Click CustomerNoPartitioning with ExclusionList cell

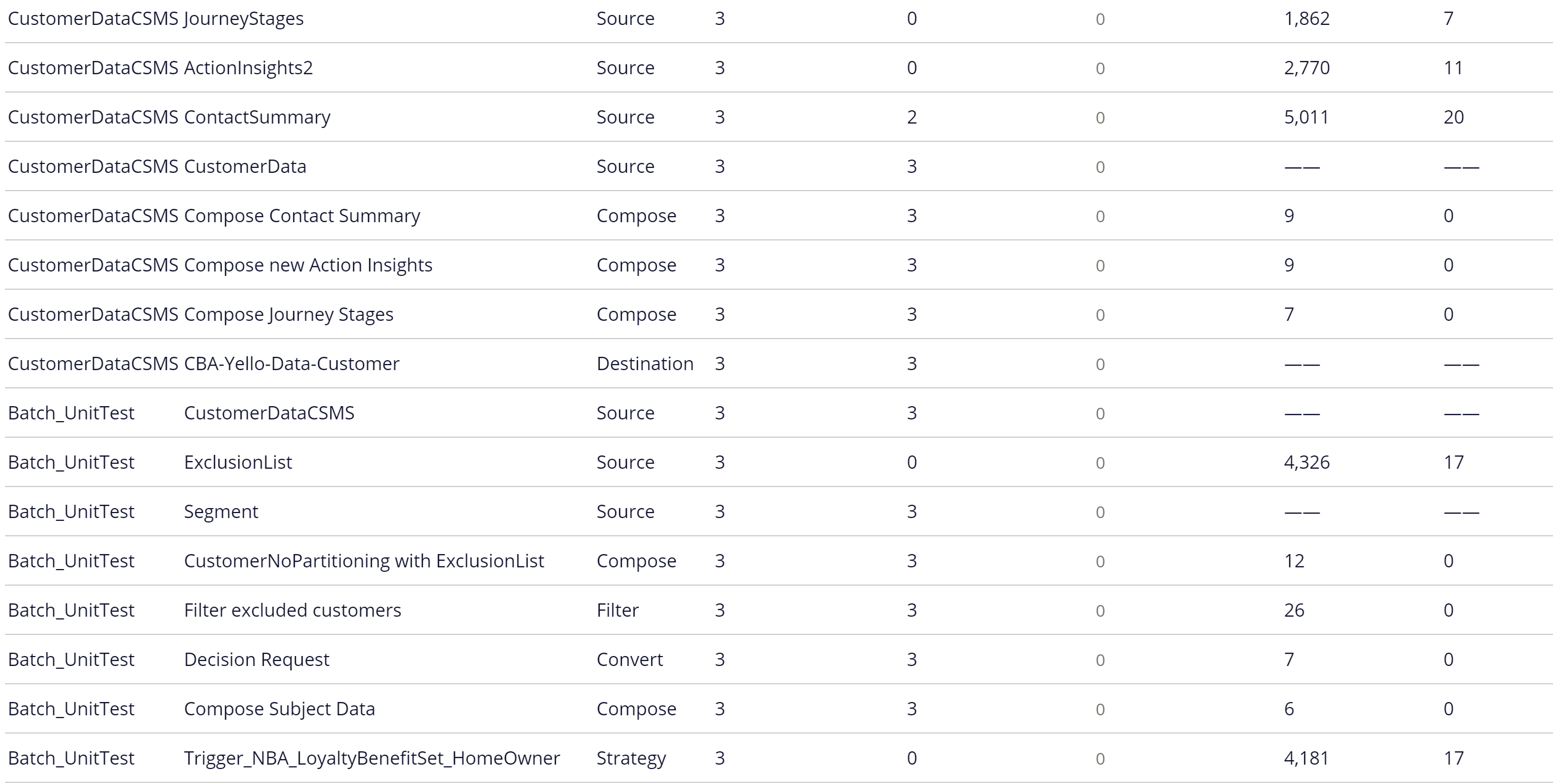point(364,561)
